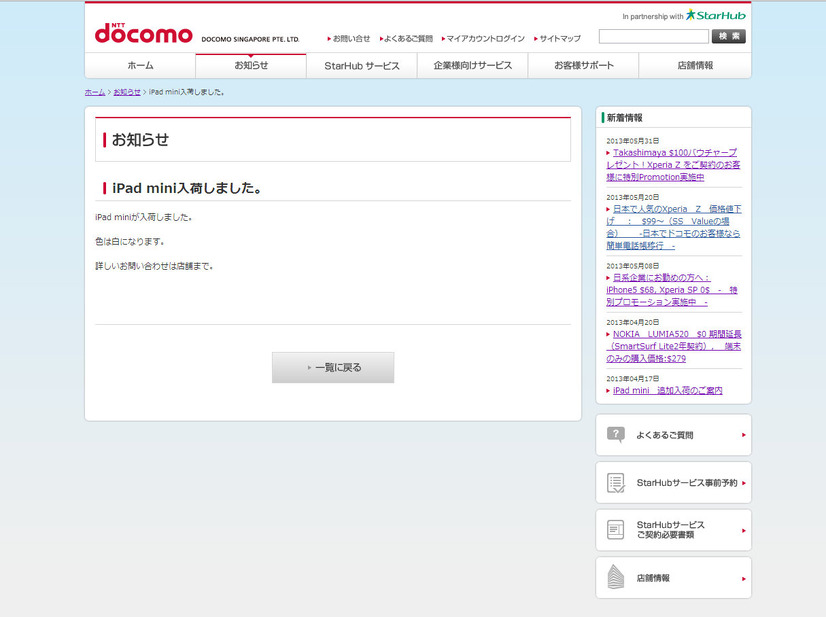
Task: Click the header search input field
Action: (654, 36)
